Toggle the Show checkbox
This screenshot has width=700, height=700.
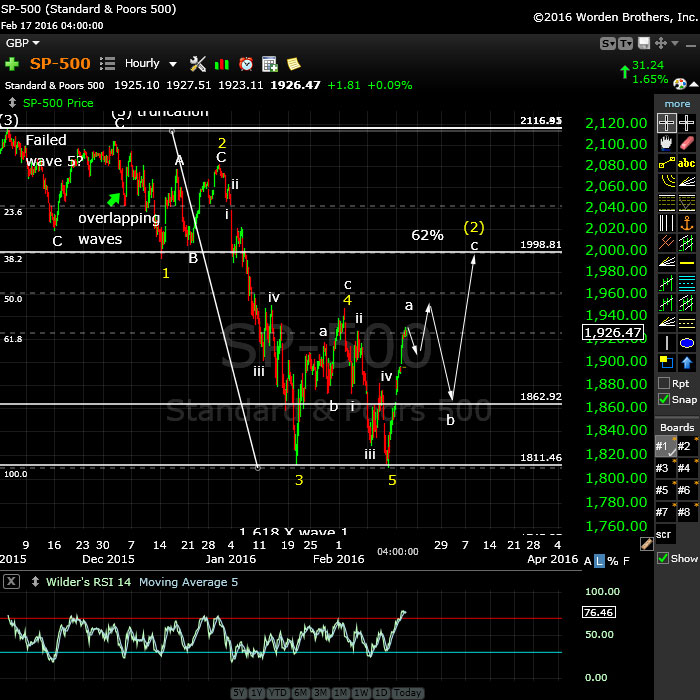pyautogui.click(x=663, y=558)
